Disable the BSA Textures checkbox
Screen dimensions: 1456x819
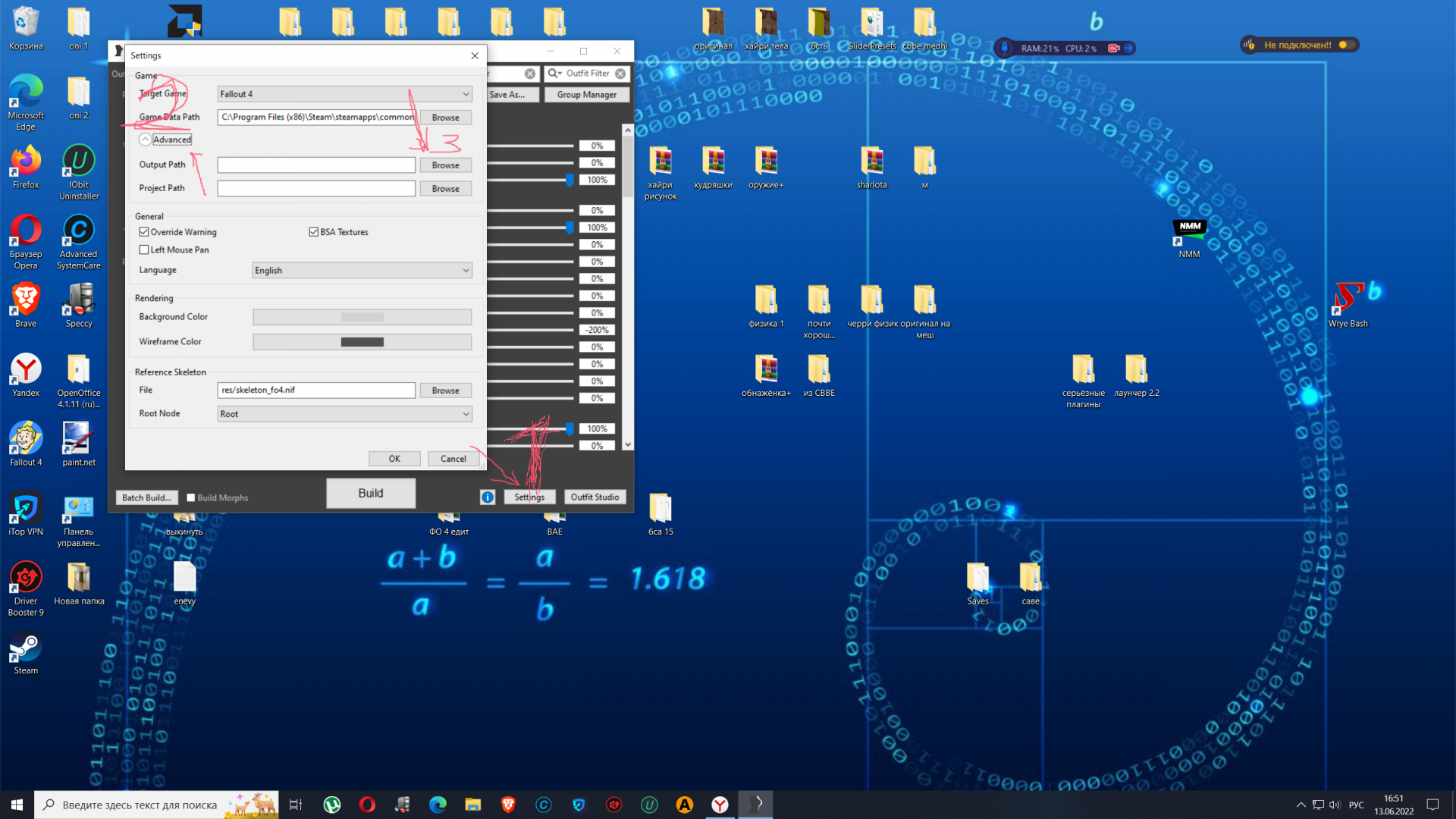click(313, 232)
